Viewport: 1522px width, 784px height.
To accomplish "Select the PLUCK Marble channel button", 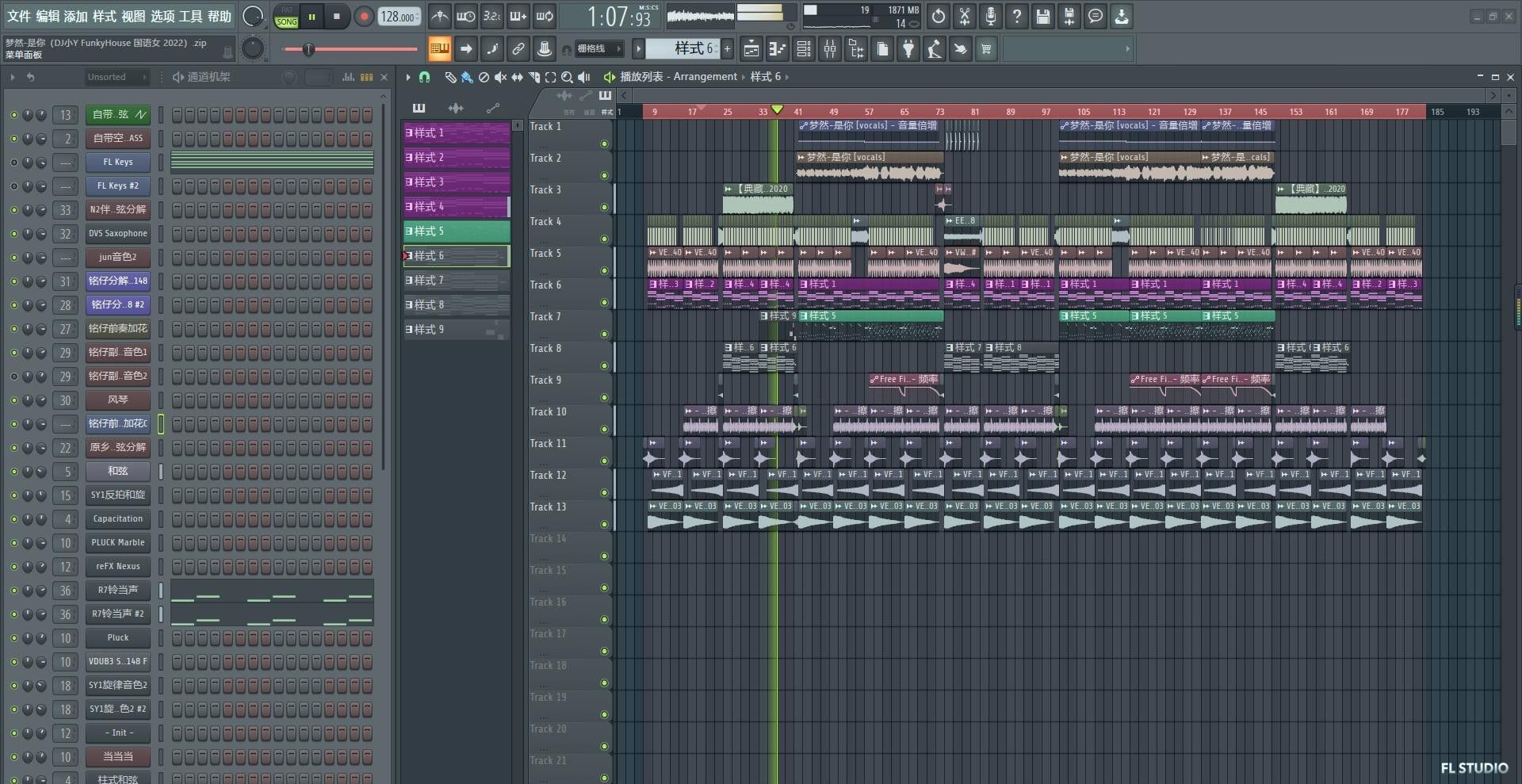I will pyautogui.click(x=117, y=543).
